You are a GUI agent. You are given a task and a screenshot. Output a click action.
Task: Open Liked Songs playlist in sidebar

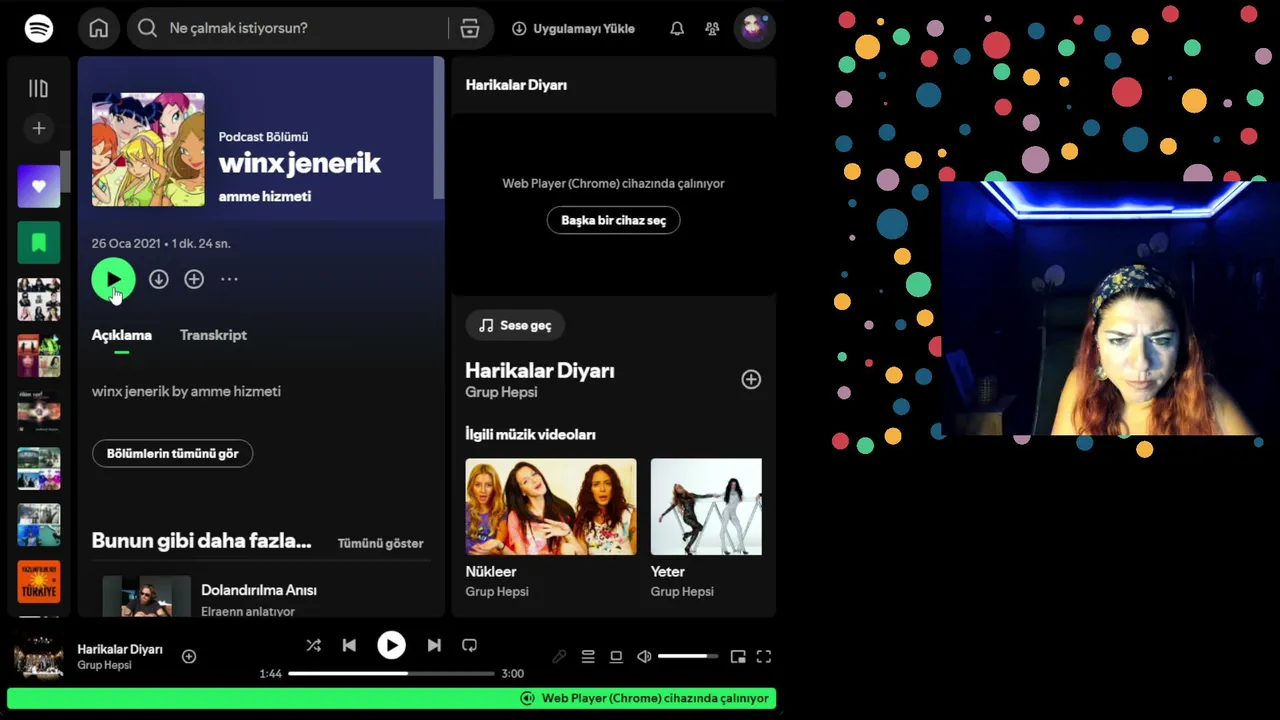pos(39,186)
